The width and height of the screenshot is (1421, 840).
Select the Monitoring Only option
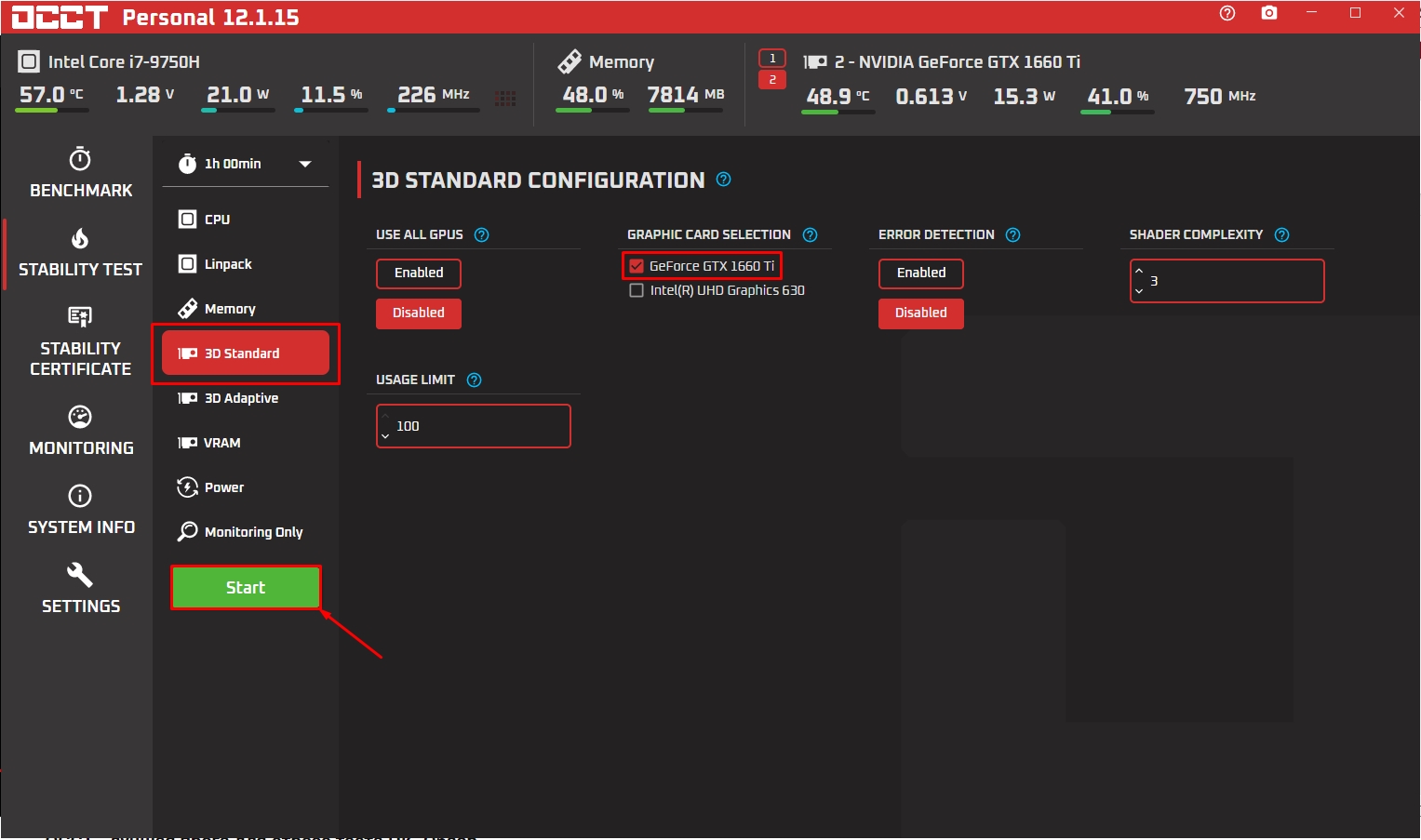point(246,532)
